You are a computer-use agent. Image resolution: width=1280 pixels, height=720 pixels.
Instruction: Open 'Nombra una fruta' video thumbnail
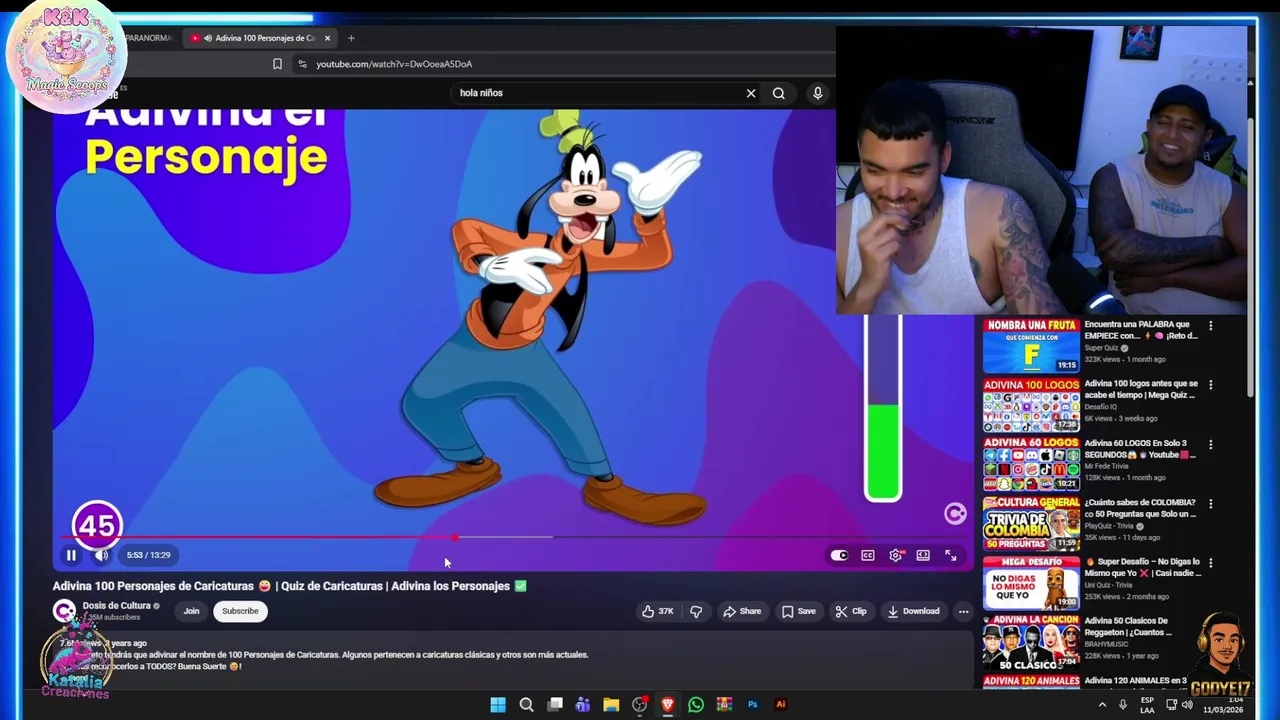click(1031, 346)
